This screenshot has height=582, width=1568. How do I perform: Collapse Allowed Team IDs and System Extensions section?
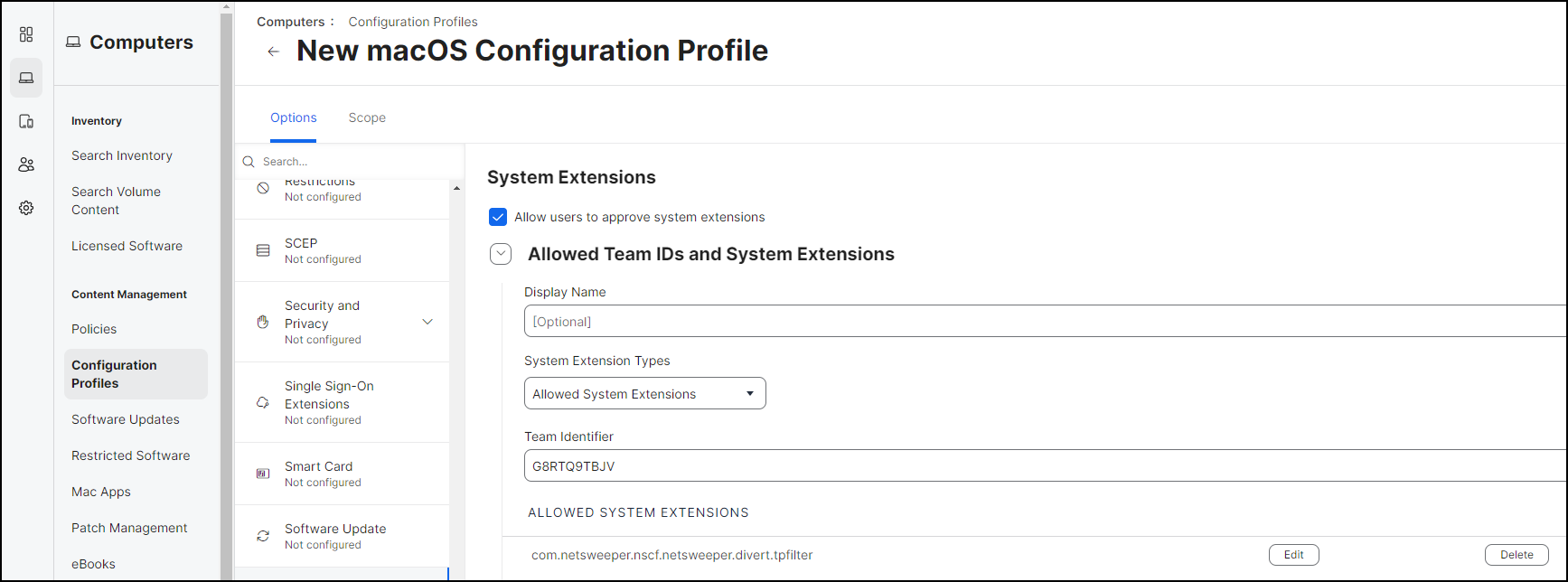tap(501, 254)
